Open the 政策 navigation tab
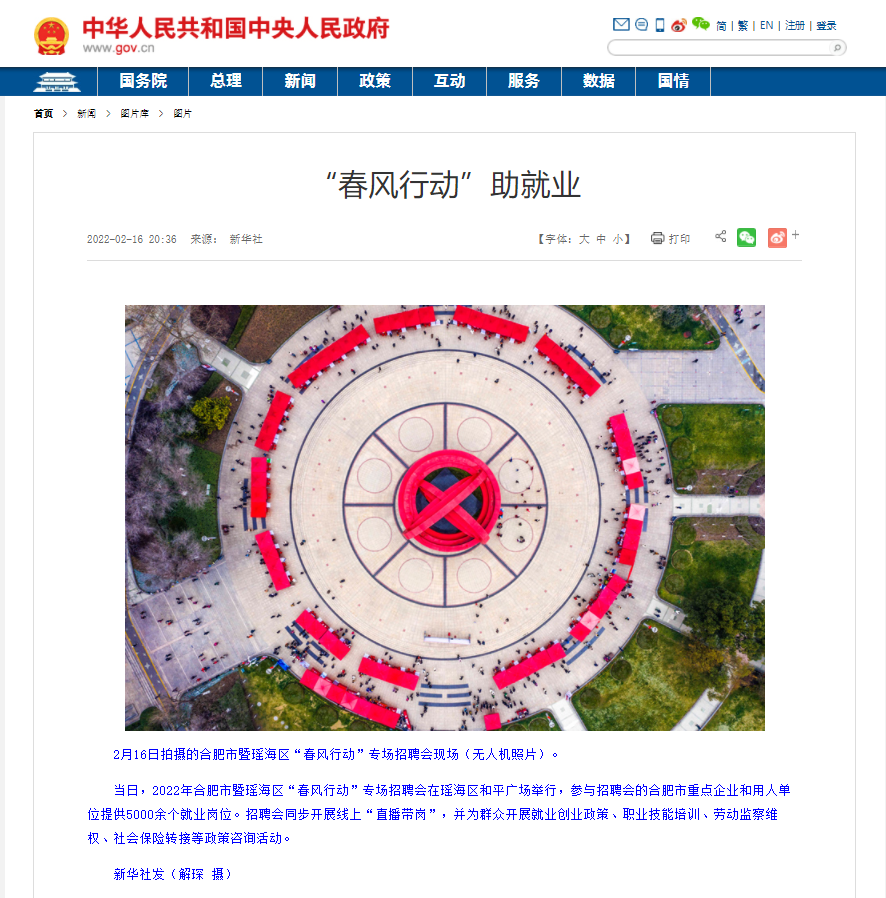Screen dimensions: 886x898 pos(375,81)
